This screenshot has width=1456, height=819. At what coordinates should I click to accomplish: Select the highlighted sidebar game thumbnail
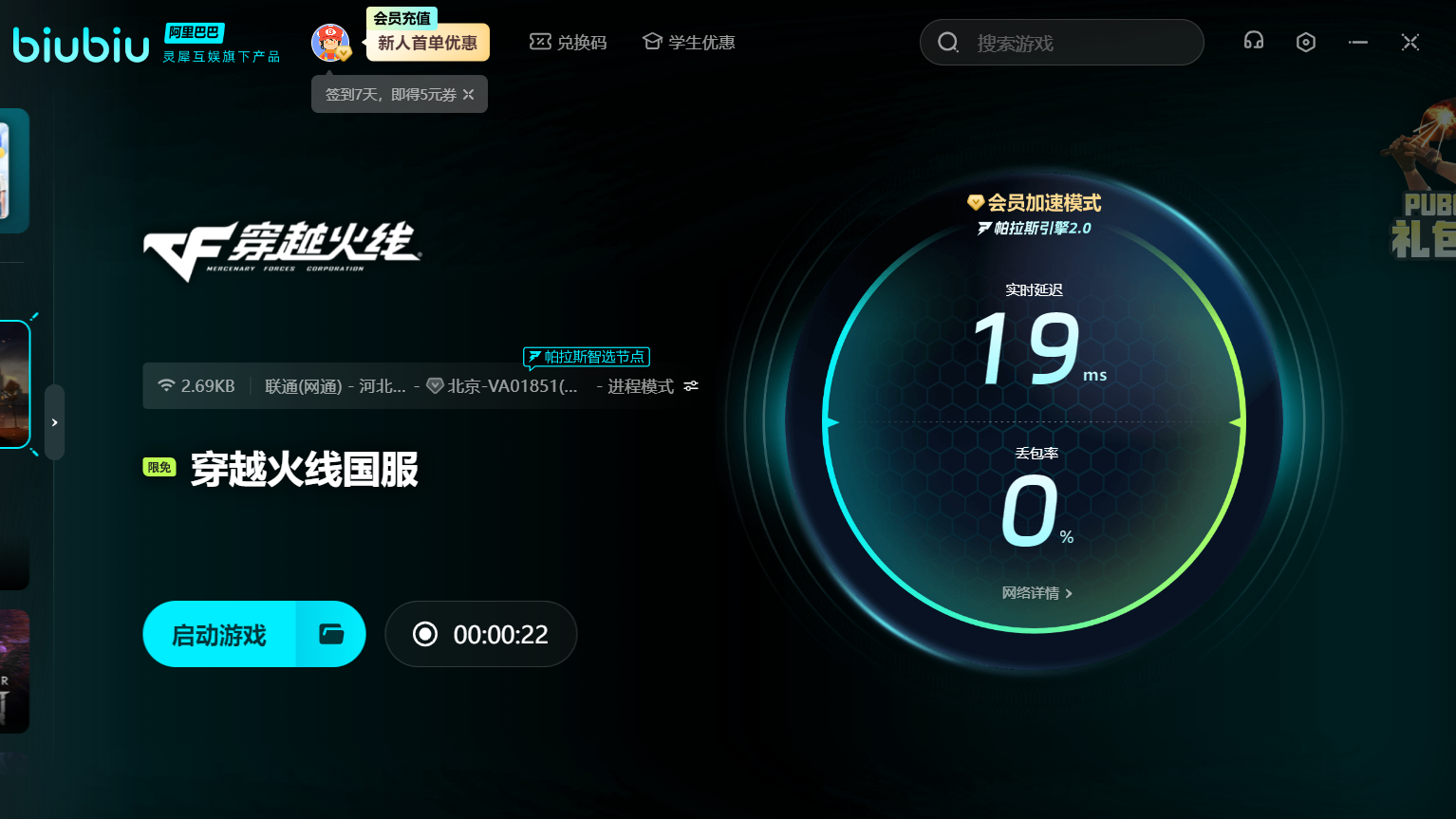14,384
